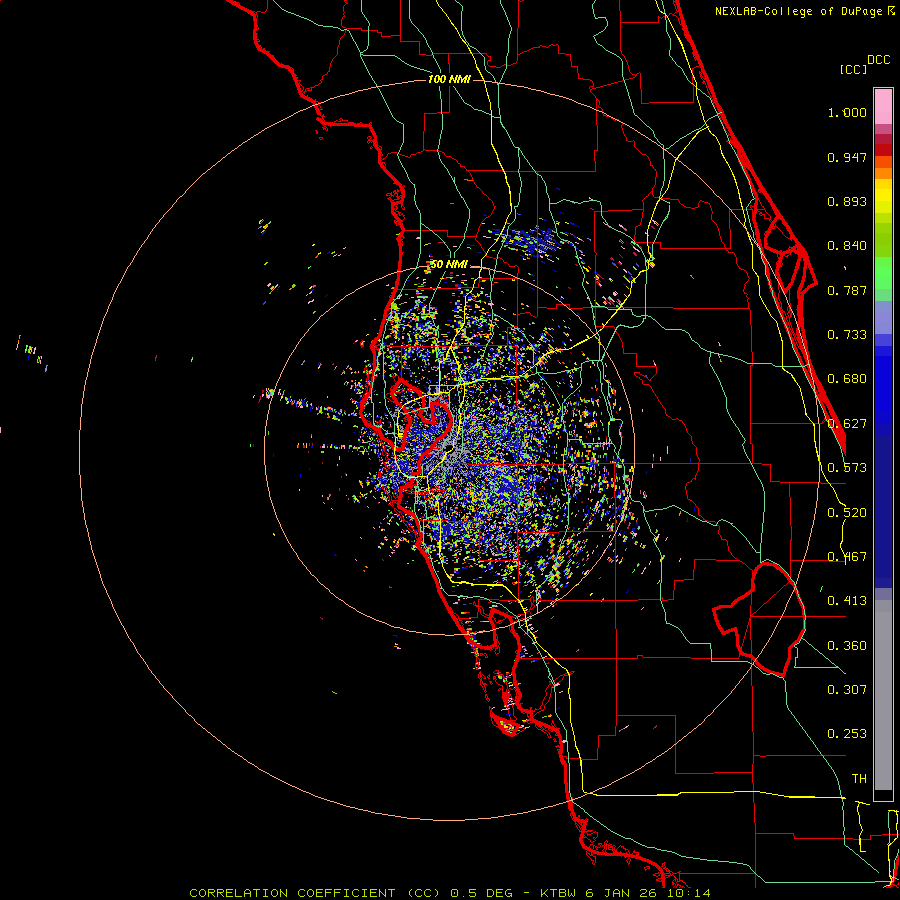
Task: Click the DCC label above the color scale
Action: (x=878, y=60)
